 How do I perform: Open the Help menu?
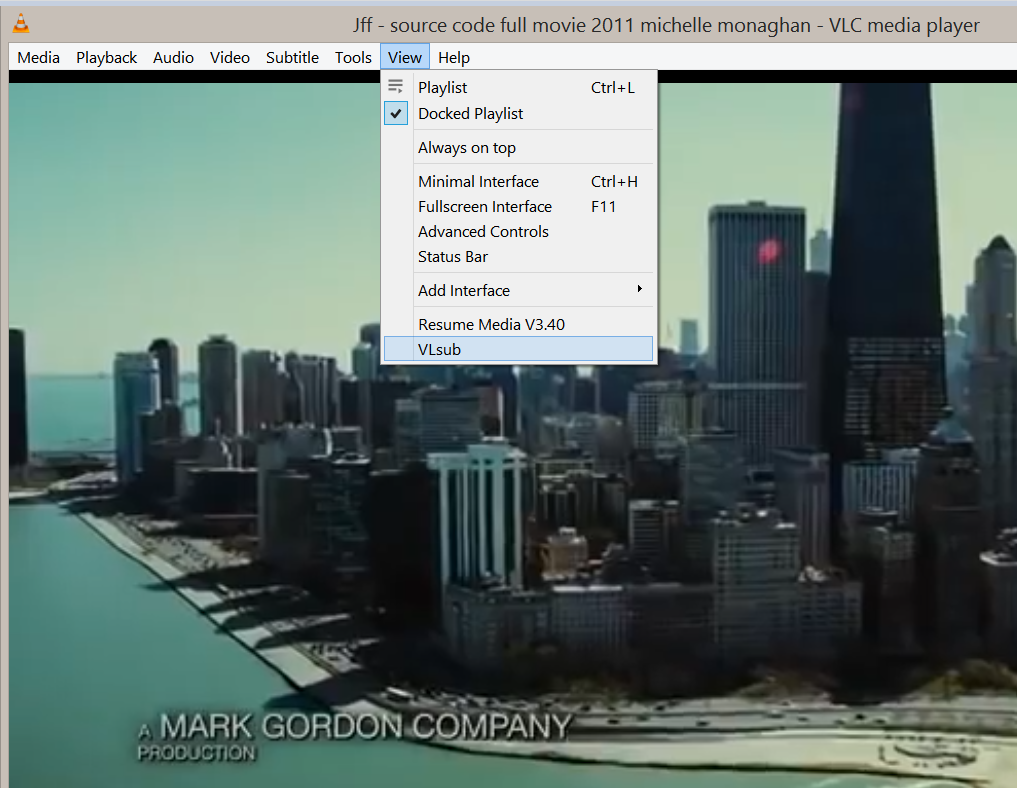coord(453,57)
